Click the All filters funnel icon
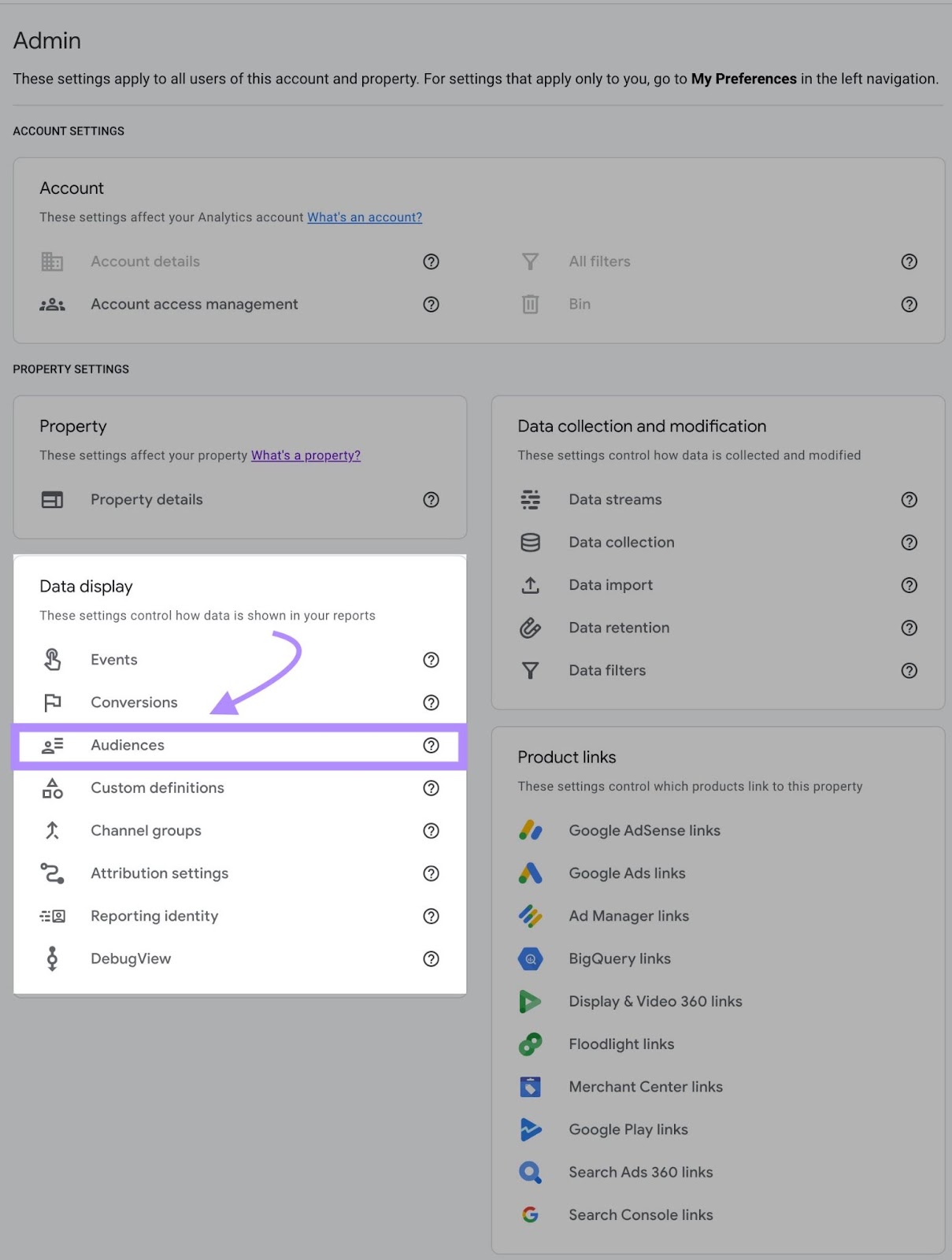Viewport: 952px width, 1260px height. pyautogui.click(x=531, y=261)
